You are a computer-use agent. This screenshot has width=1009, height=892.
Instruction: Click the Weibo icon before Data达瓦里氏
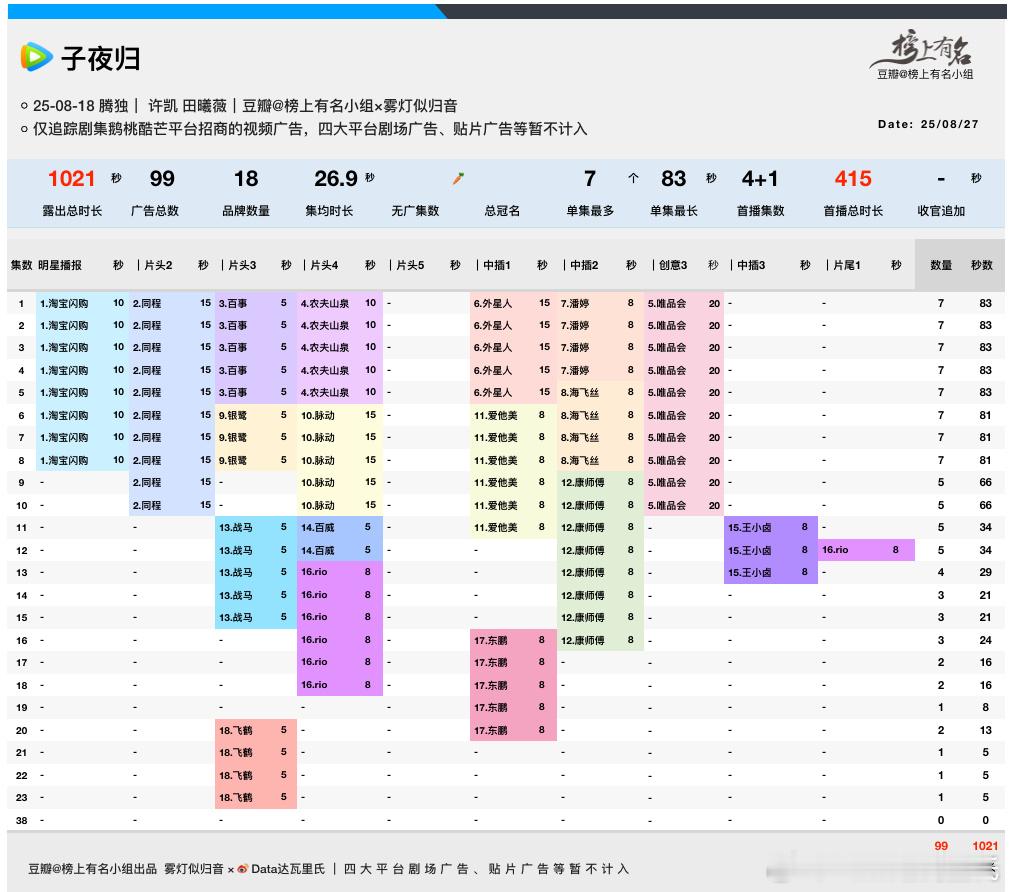(x=243, y=869)
